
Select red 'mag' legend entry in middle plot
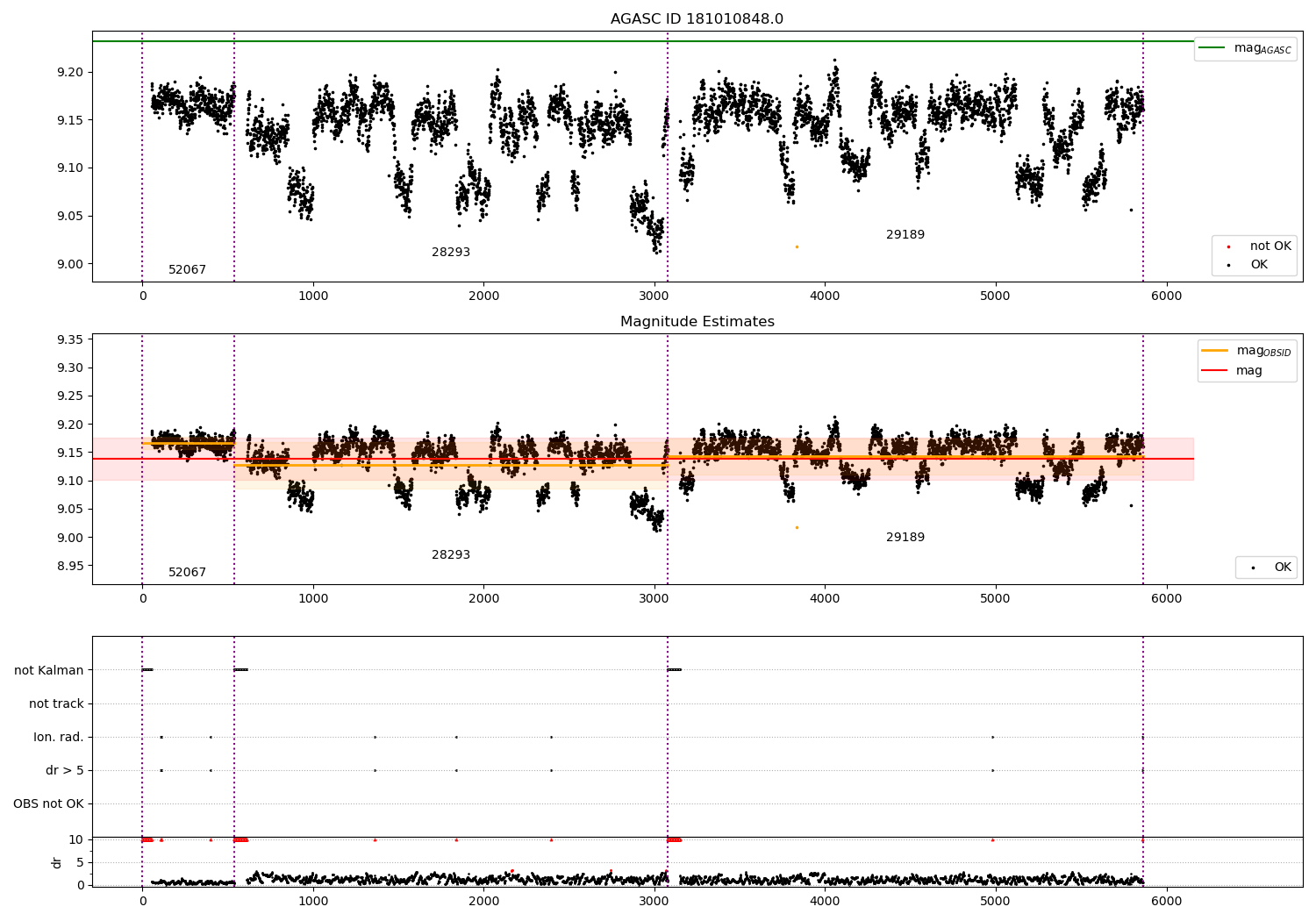(x=1233, y=370)
